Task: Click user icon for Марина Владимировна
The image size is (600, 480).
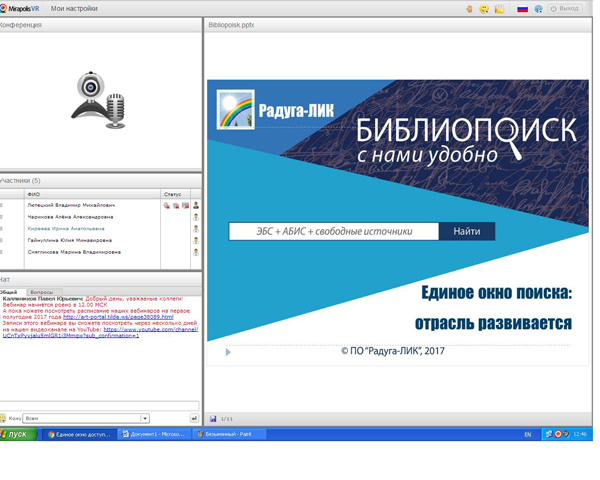Action: [x=196, y=252]
